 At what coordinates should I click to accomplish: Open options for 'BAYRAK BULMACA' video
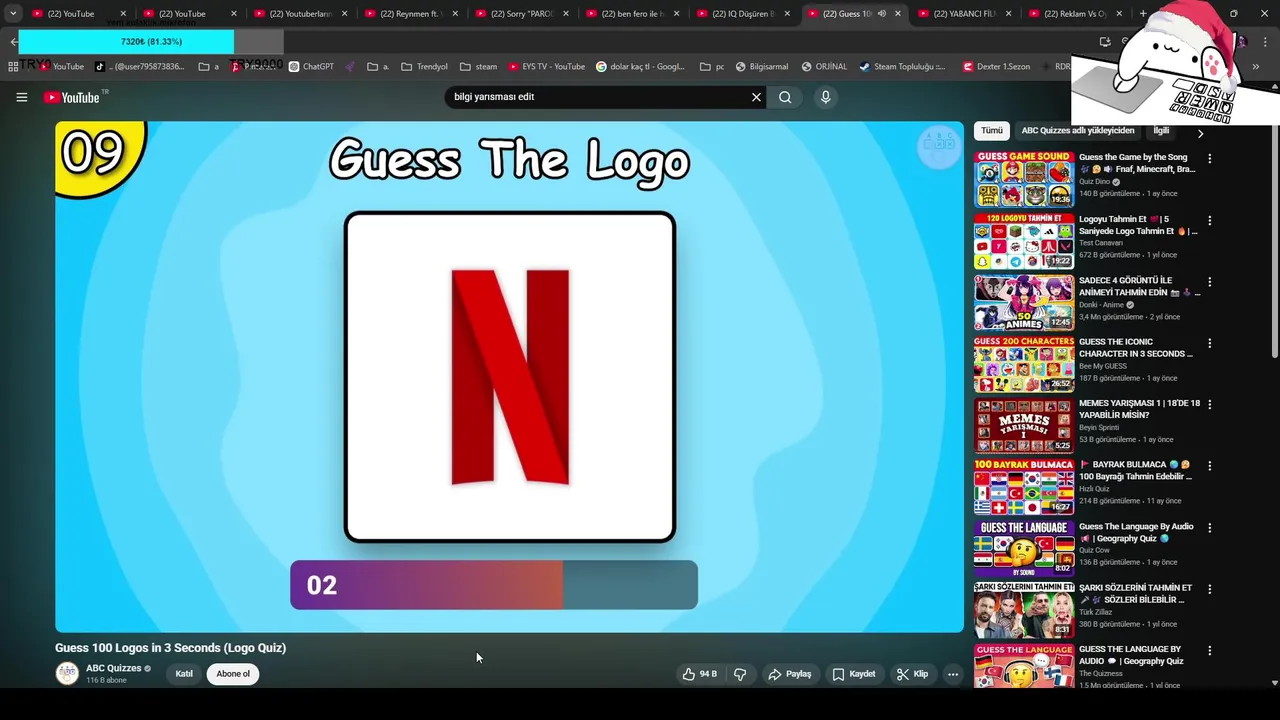pyautogui.click(x=1209, y=466)
